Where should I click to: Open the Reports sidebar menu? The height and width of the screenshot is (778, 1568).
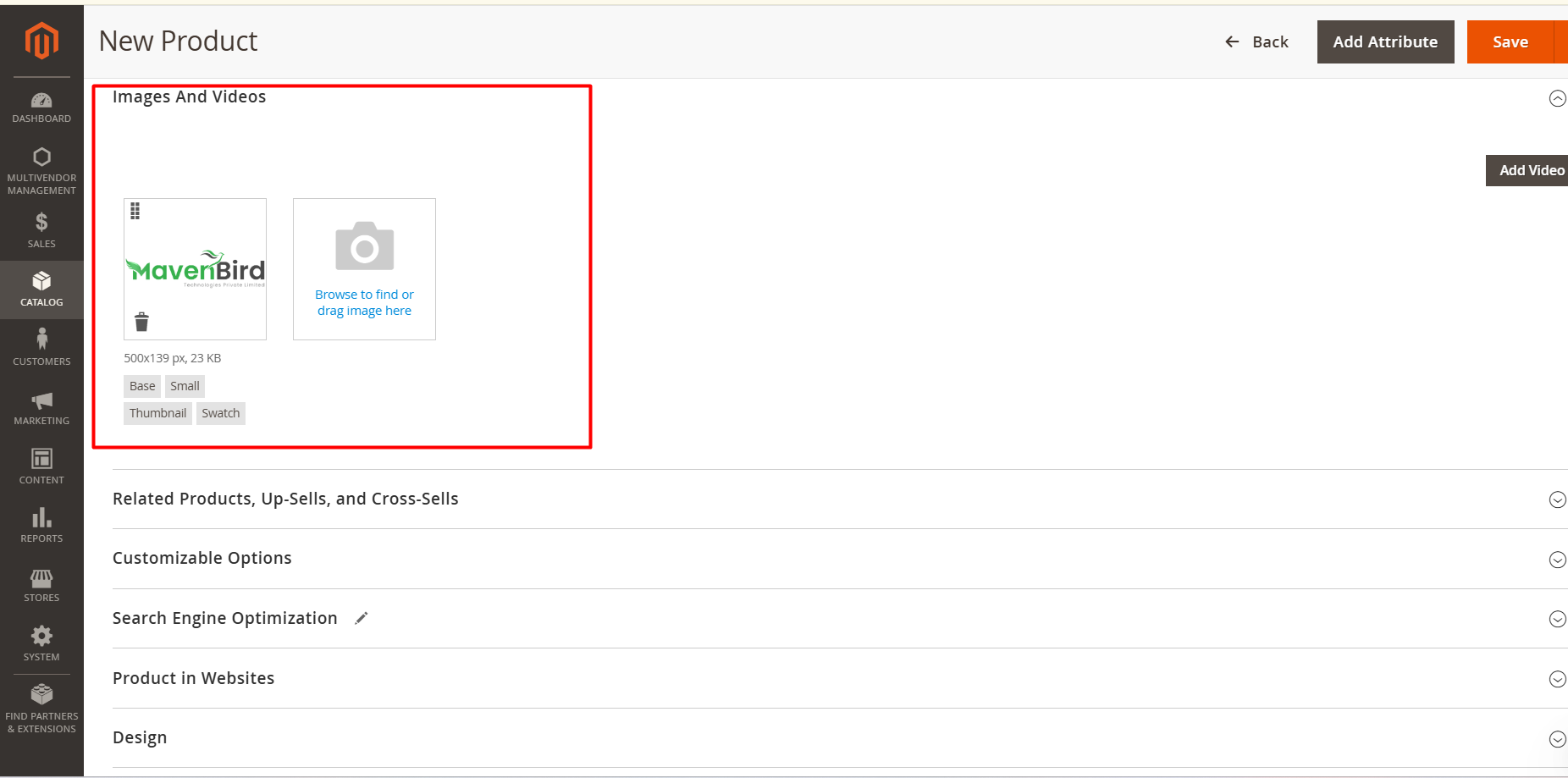(41, 526)
